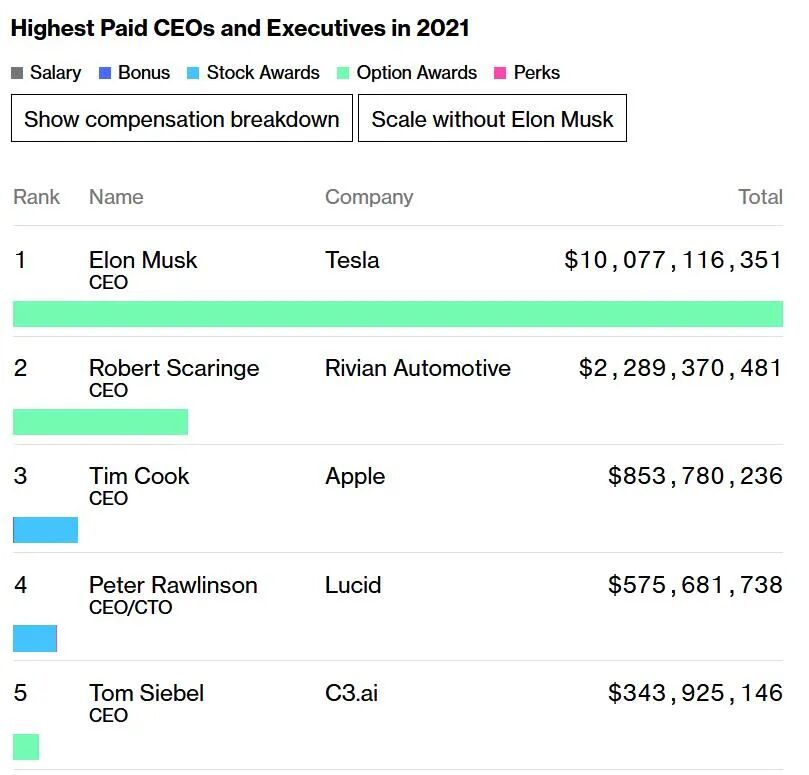Click Peter Rawlinson's stock awards bar
This screenshot has width=809, height=775.
[x=35, y=638]
